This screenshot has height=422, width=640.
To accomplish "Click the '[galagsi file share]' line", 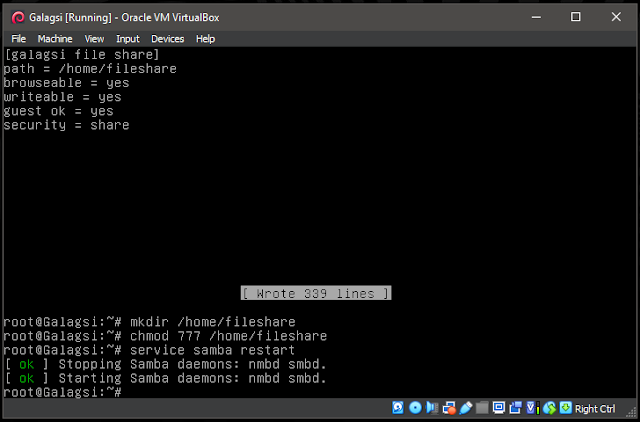I will [82, 54].
